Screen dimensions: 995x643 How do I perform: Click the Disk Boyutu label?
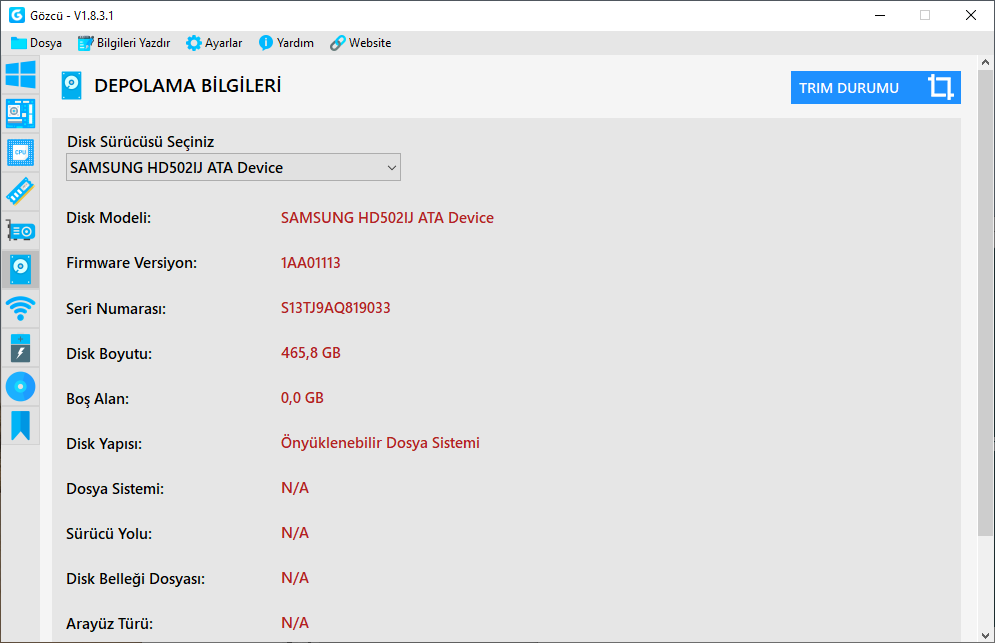point(109,354)
